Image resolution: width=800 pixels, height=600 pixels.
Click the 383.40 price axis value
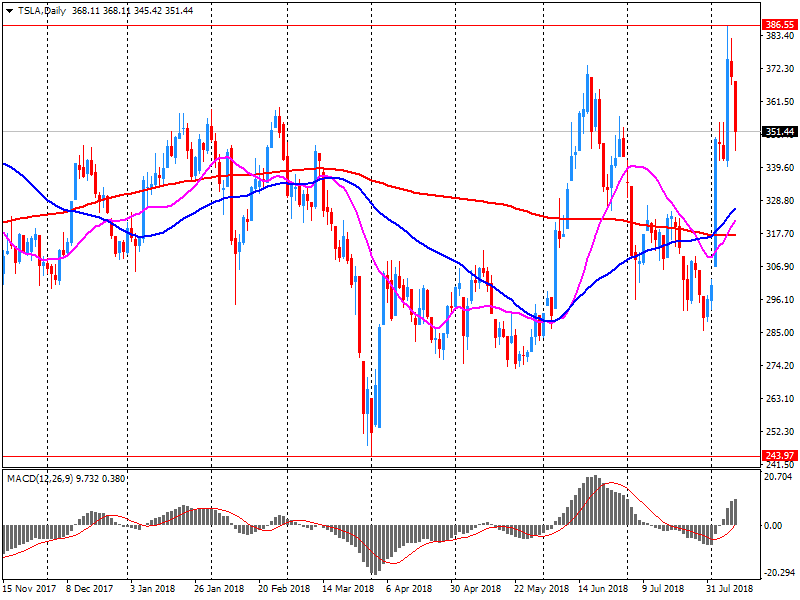tap(780, 35)
